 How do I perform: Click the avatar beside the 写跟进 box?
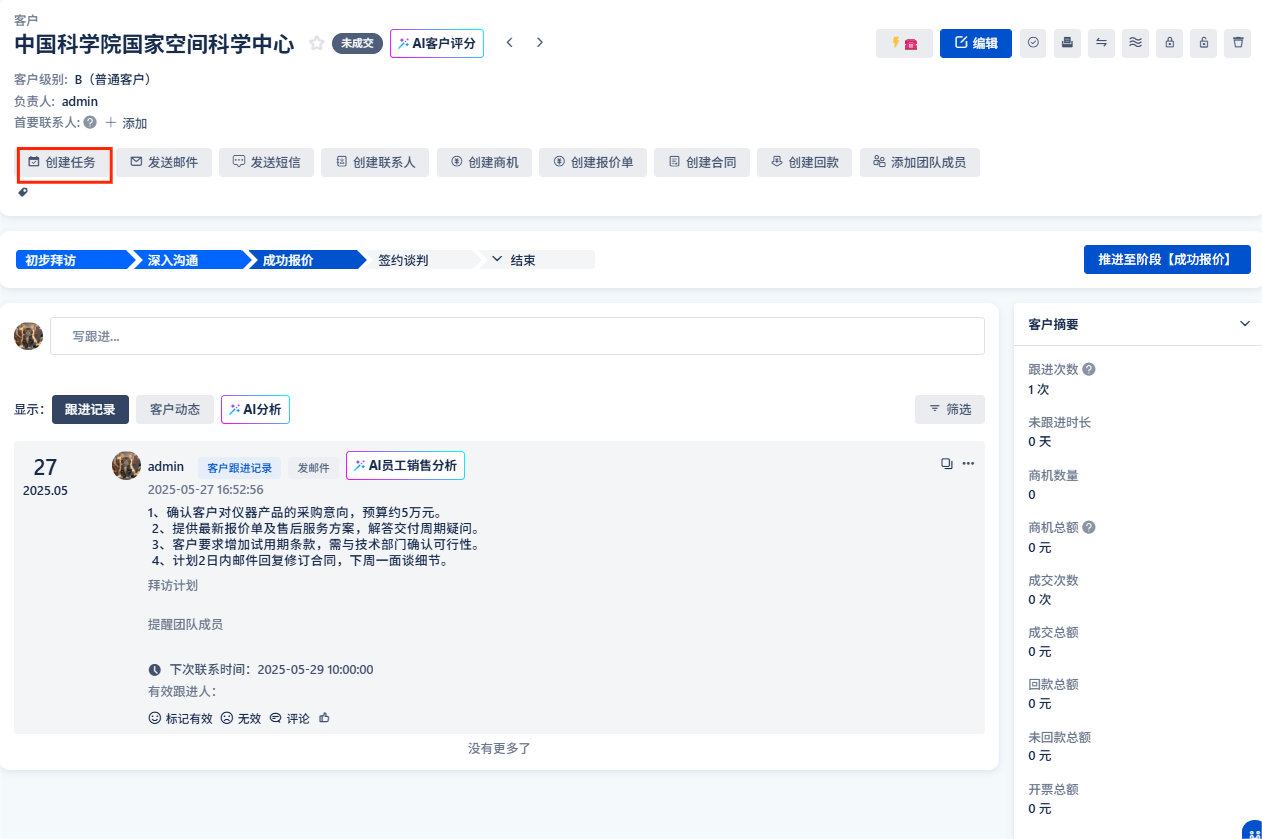pyautogui.click(x=28, y=336)
